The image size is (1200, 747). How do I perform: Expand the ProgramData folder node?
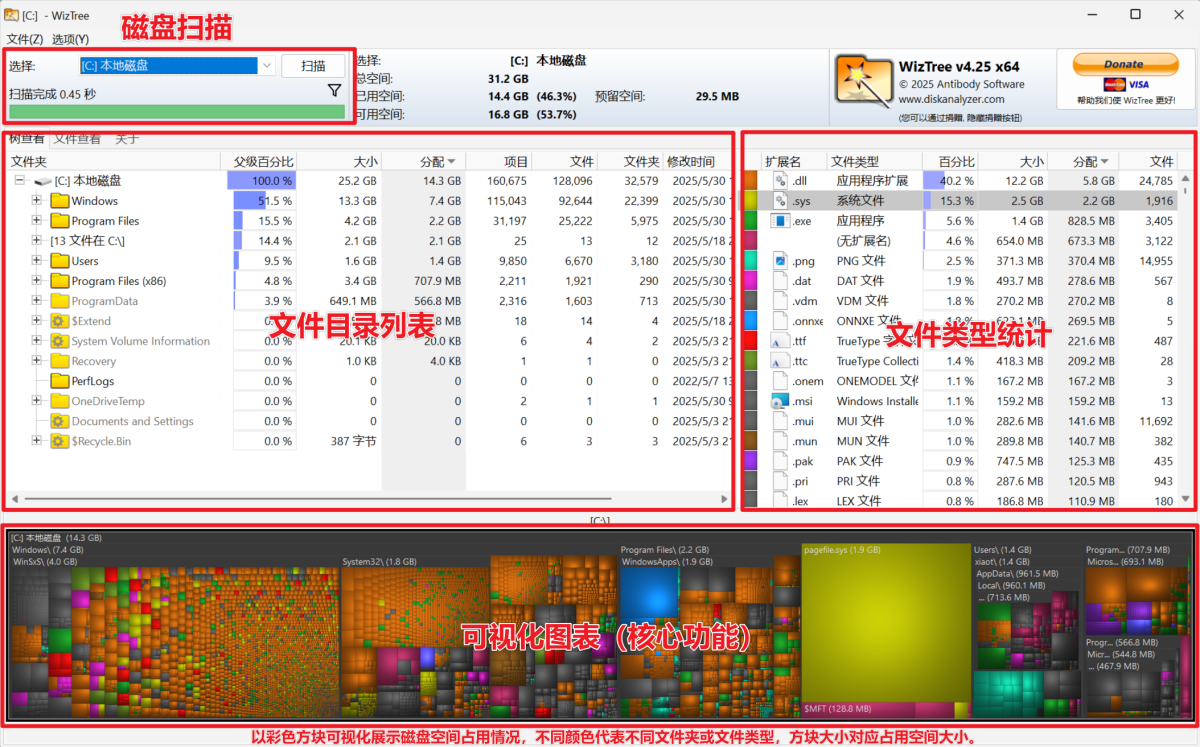(37, 301)
